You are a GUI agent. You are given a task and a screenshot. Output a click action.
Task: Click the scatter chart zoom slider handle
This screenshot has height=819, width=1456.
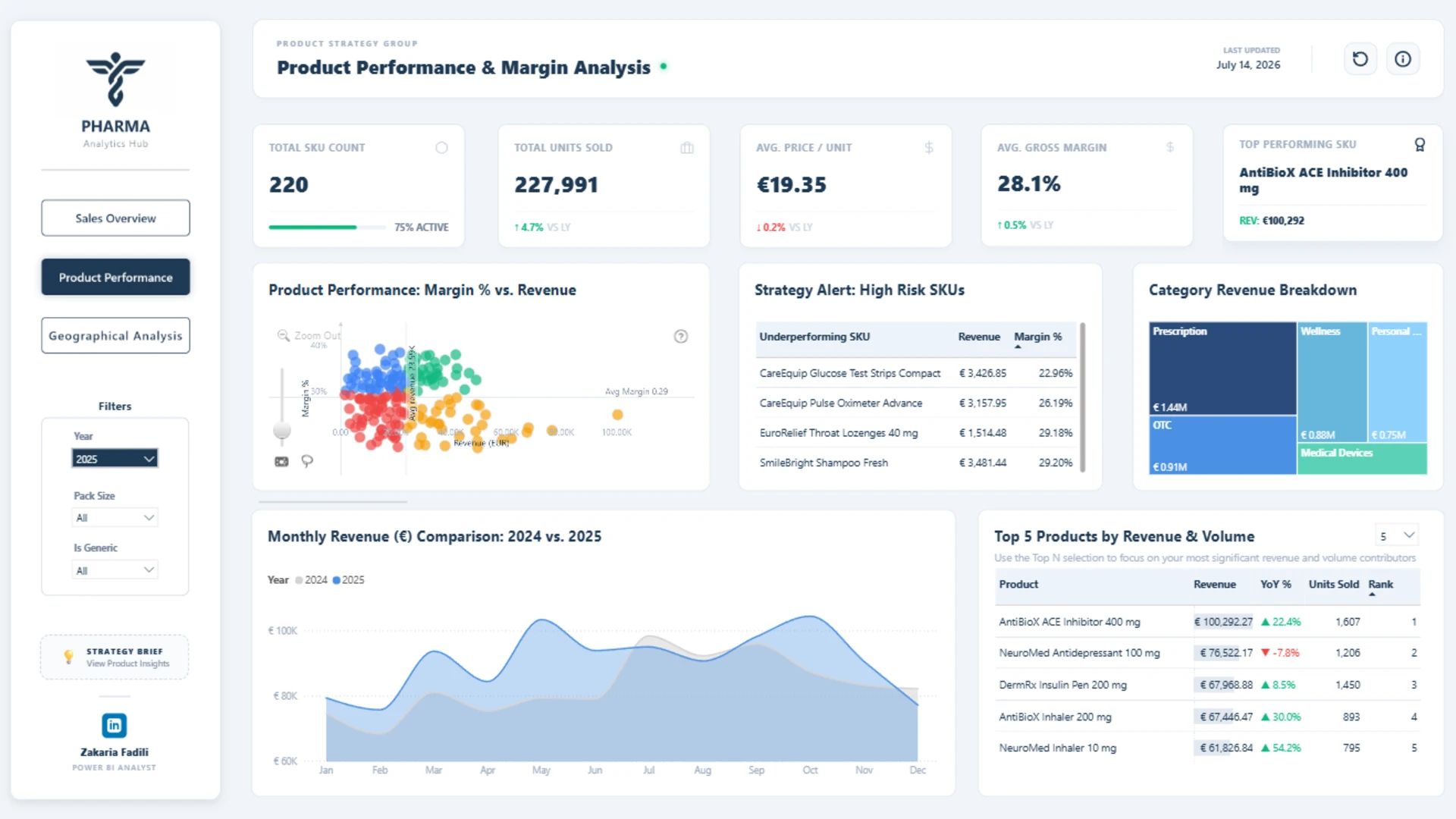tap(282, 431)
